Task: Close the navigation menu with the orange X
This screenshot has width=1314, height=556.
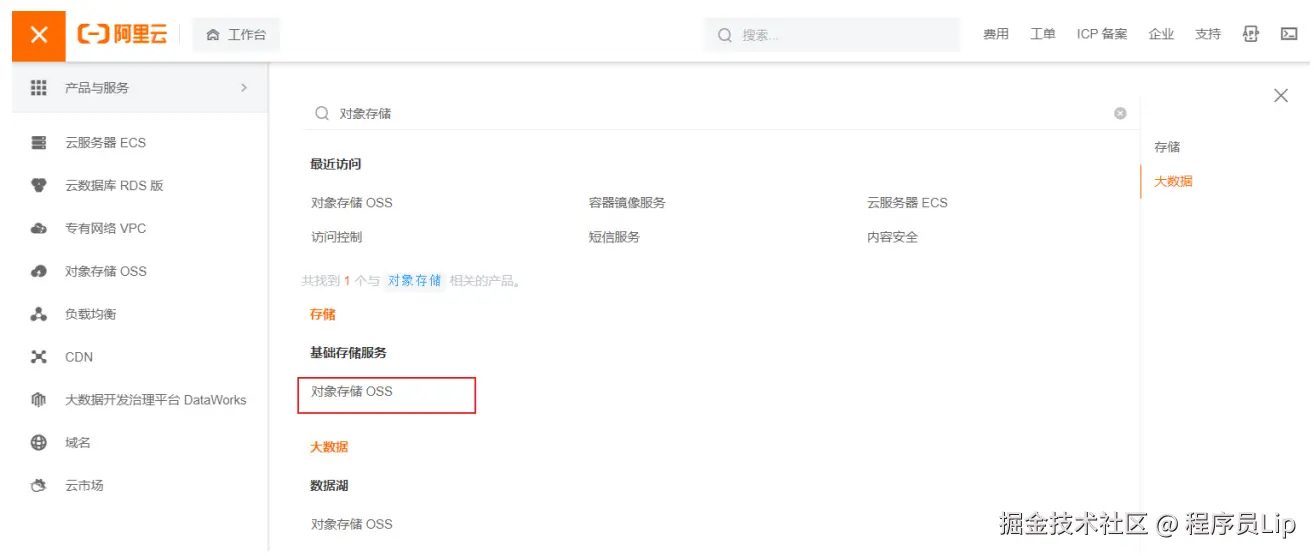Action: [39, 35]
